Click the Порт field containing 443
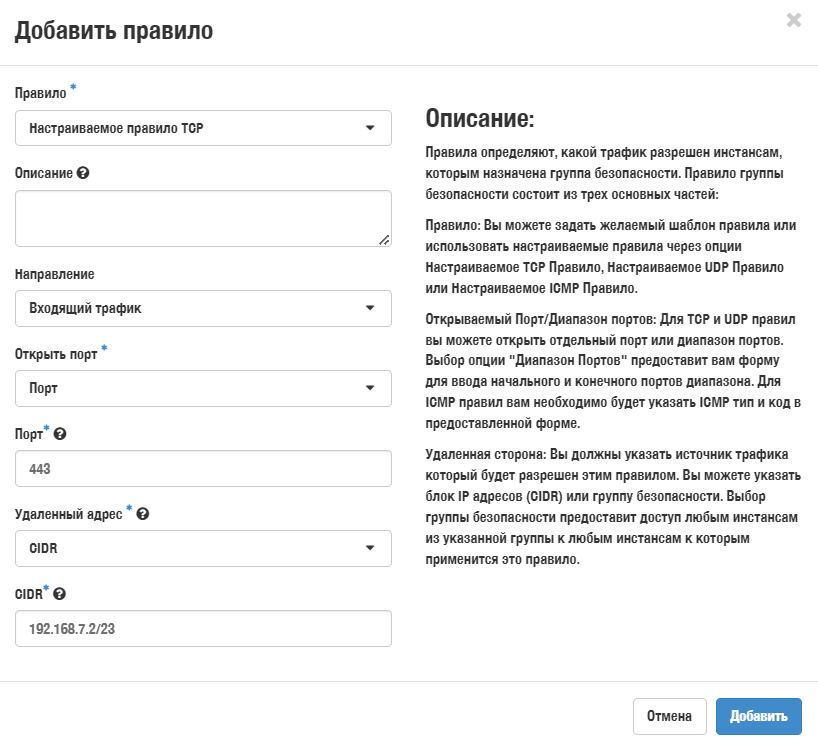The width and height of the screenshot is (818, 744). coord(203,468)
